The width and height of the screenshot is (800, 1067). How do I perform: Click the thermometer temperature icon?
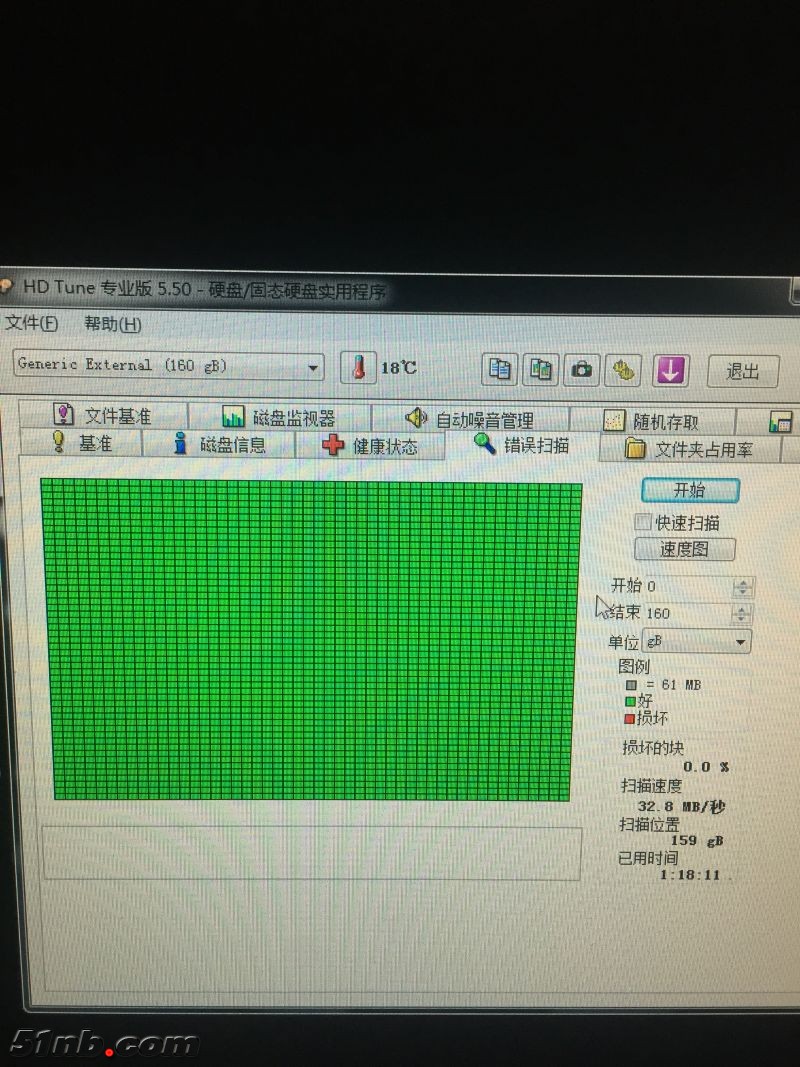pos(358,368)
